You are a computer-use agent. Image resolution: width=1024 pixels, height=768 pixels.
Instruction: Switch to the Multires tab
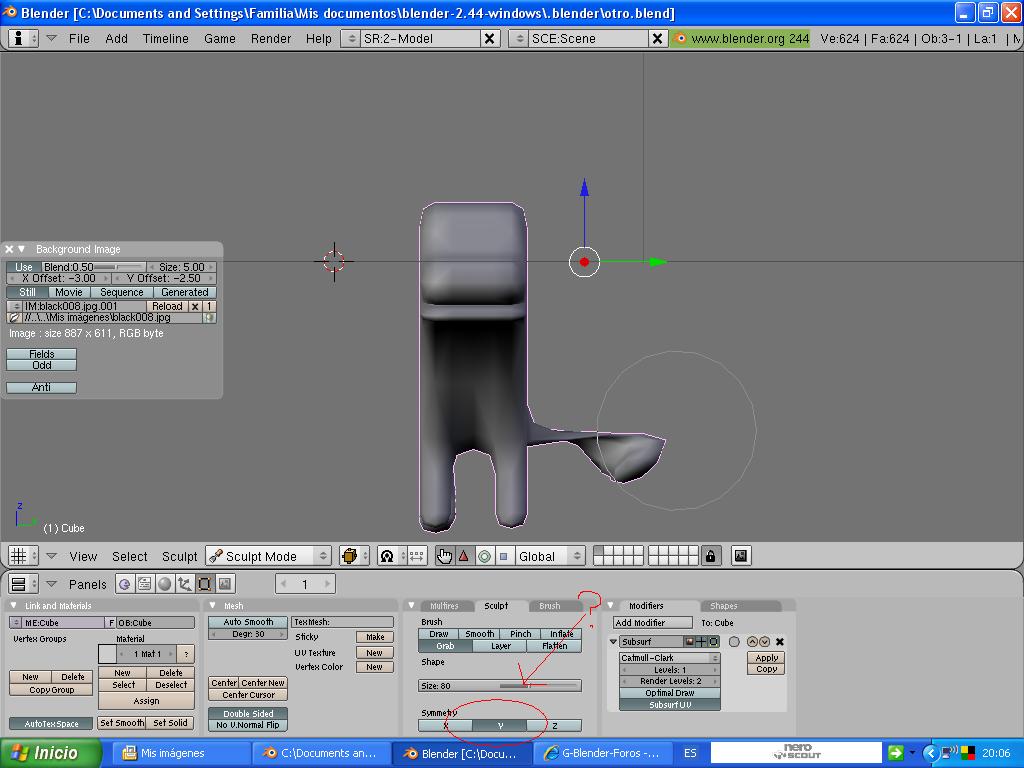click(x=444, y=606)
